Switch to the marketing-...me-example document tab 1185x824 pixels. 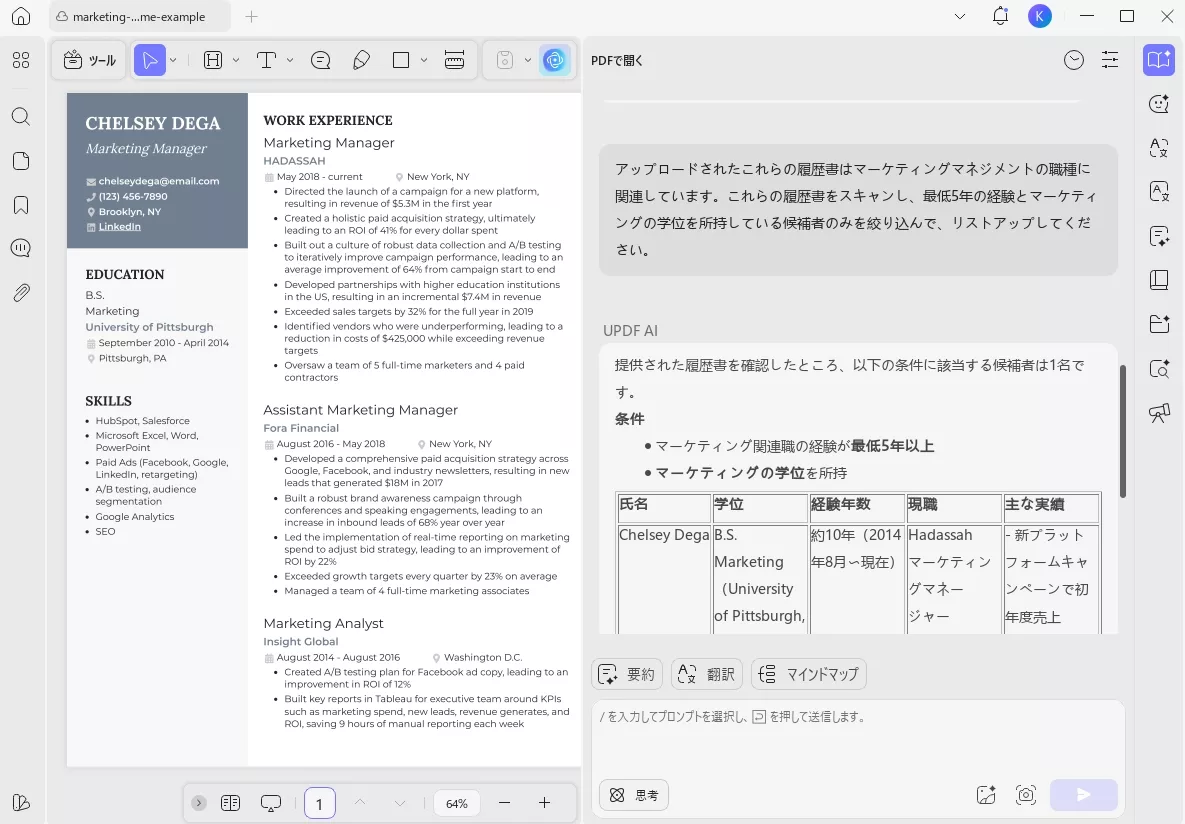coord(140,16)
